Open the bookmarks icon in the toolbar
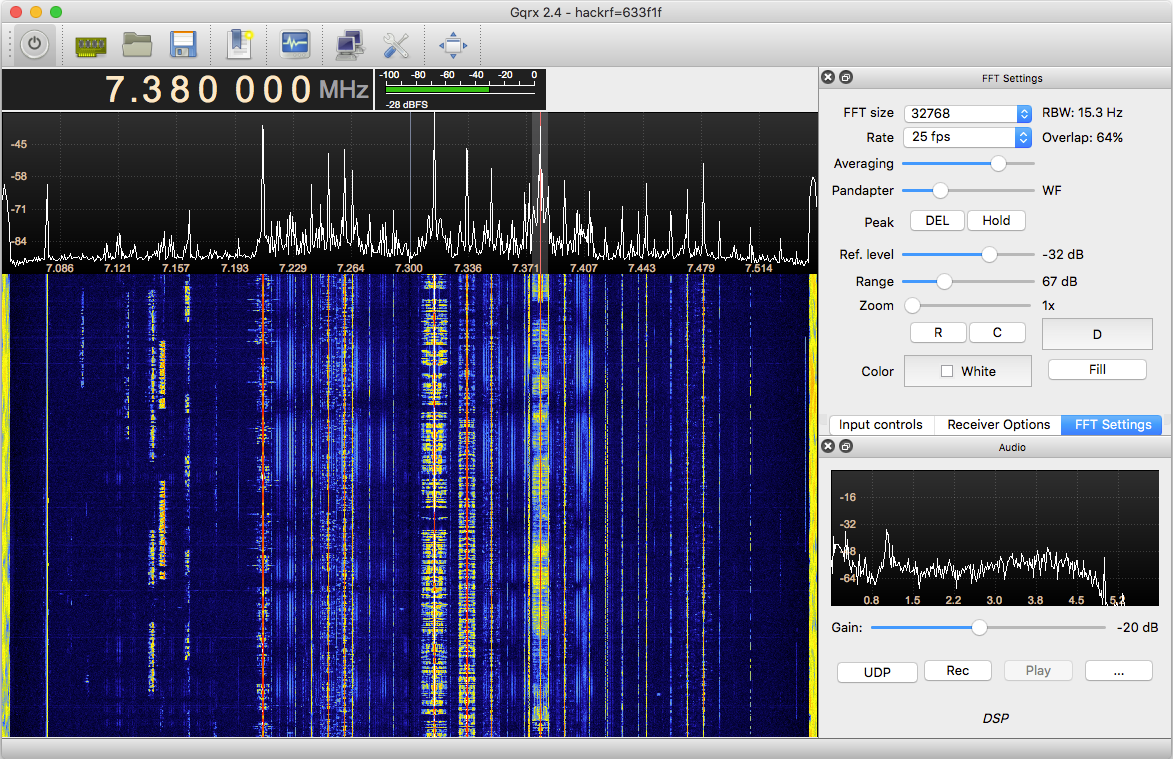Image resolution: width=1173 pixels, height=759 pixels. tap(241, 44)
